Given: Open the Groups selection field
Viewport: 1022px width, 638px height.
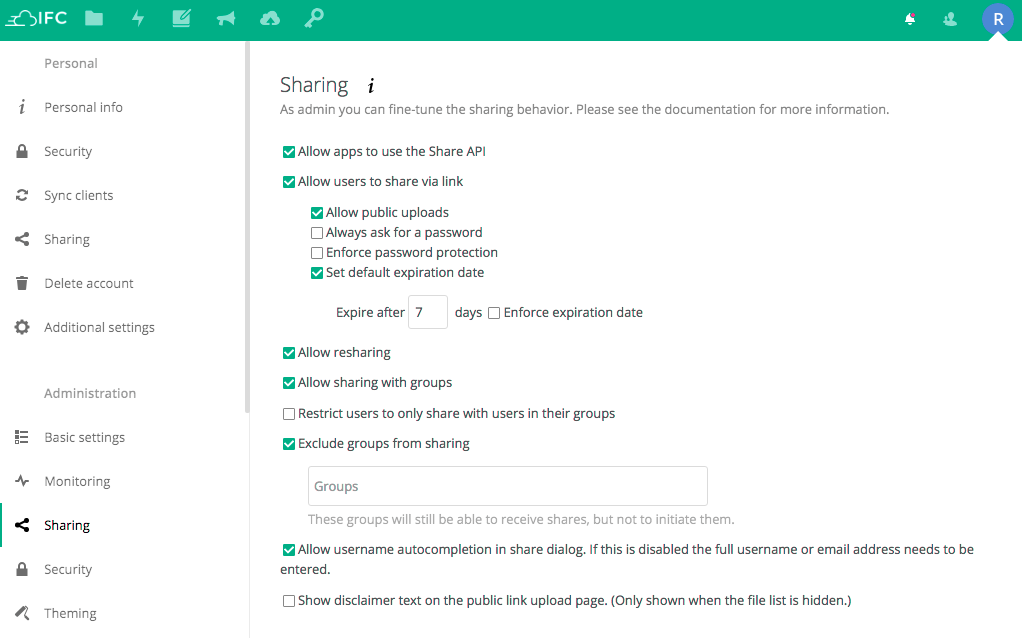Looking at the screenshot, I should pos(507,486).
